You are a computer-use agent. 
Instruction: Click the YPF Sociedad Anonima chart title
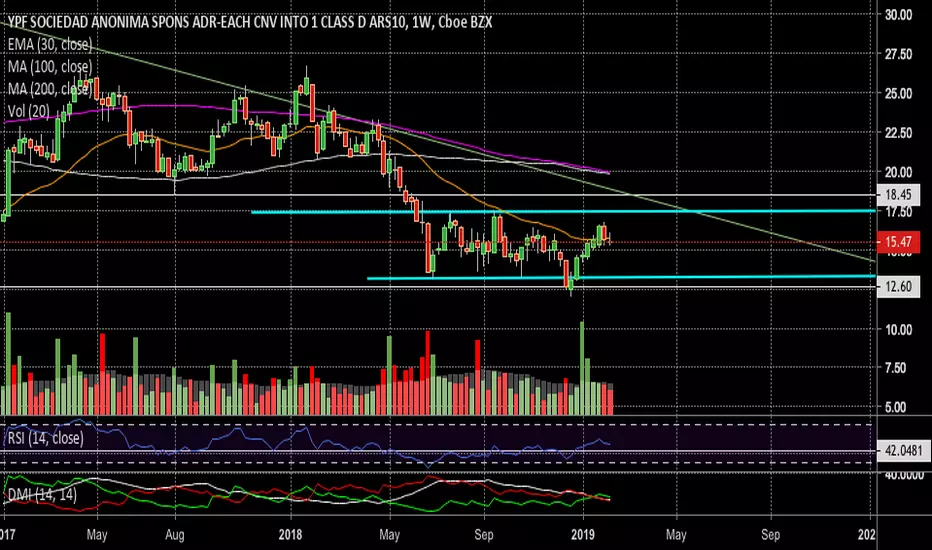[x=250, y=23]
